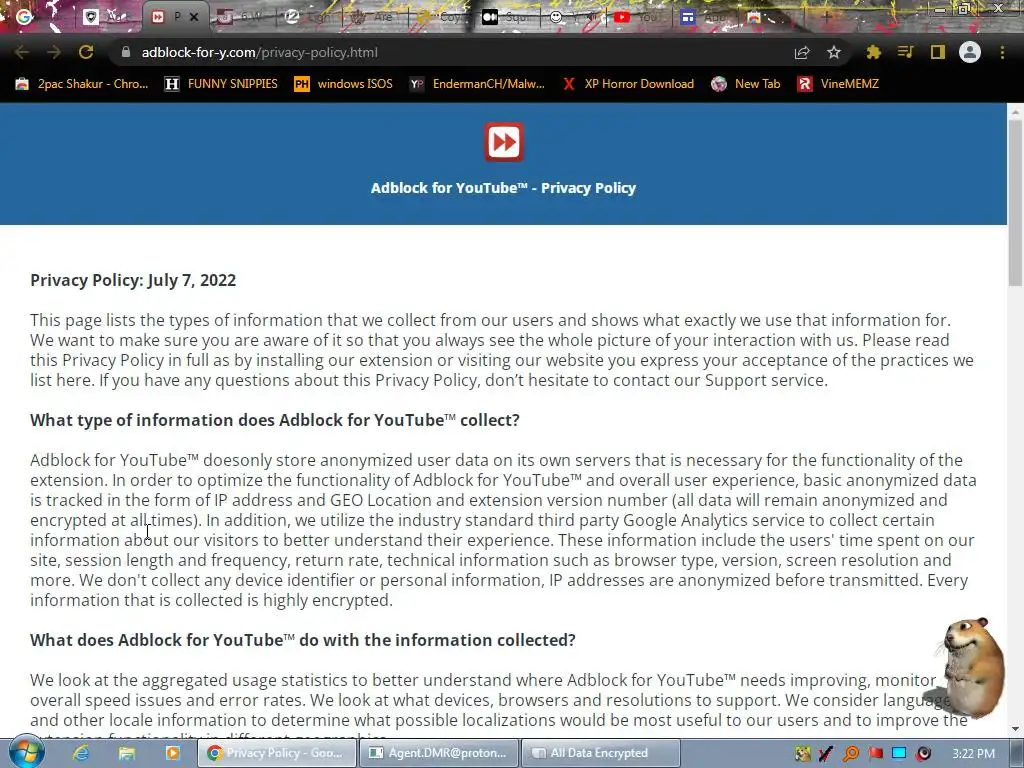Open the 2pac Shakur bookmark
Viewport: 1024px width, 768px height.
pyautogui.click(x=82, y=84)
